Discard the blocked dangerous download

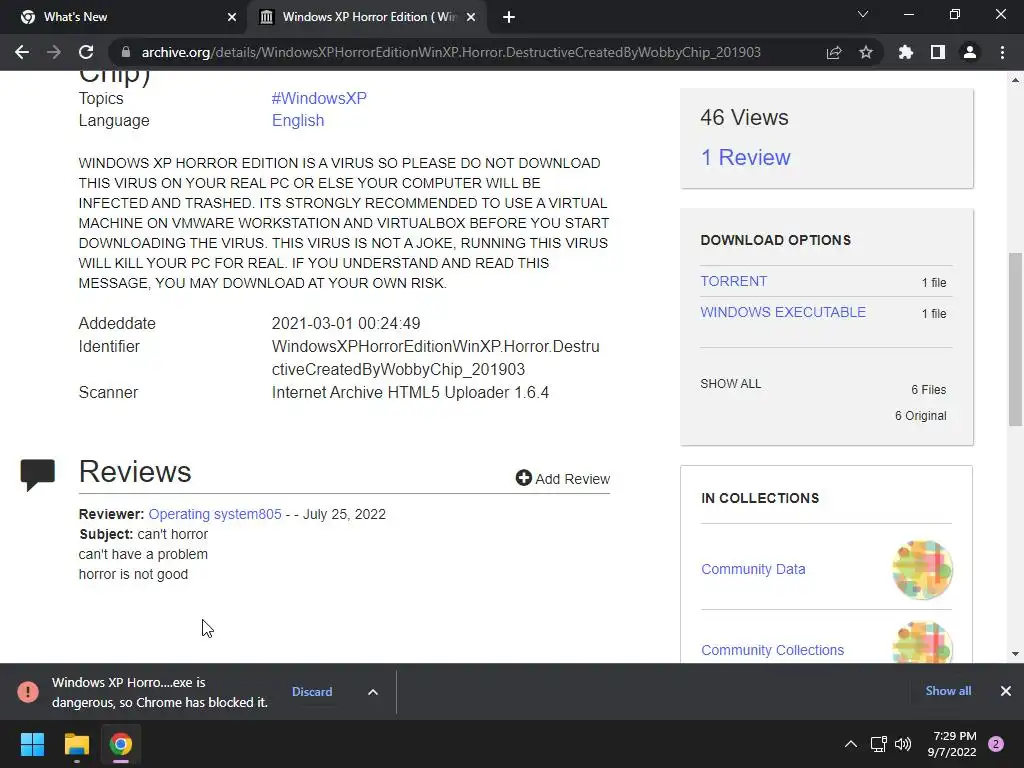coord(312,692)
